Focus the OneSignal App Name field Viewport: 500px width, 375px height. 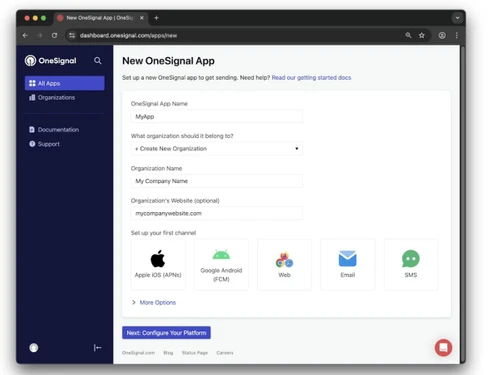tap(217, 117)
